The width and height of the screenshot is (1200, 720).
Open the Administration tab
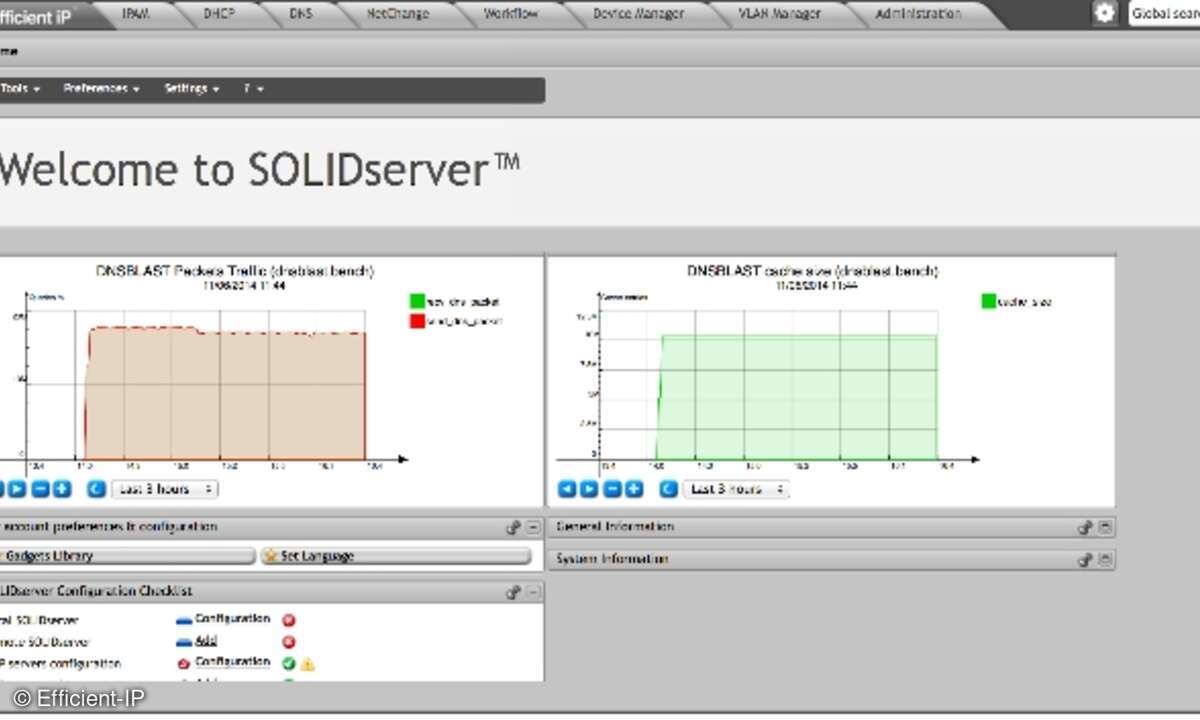coord(918,14)
